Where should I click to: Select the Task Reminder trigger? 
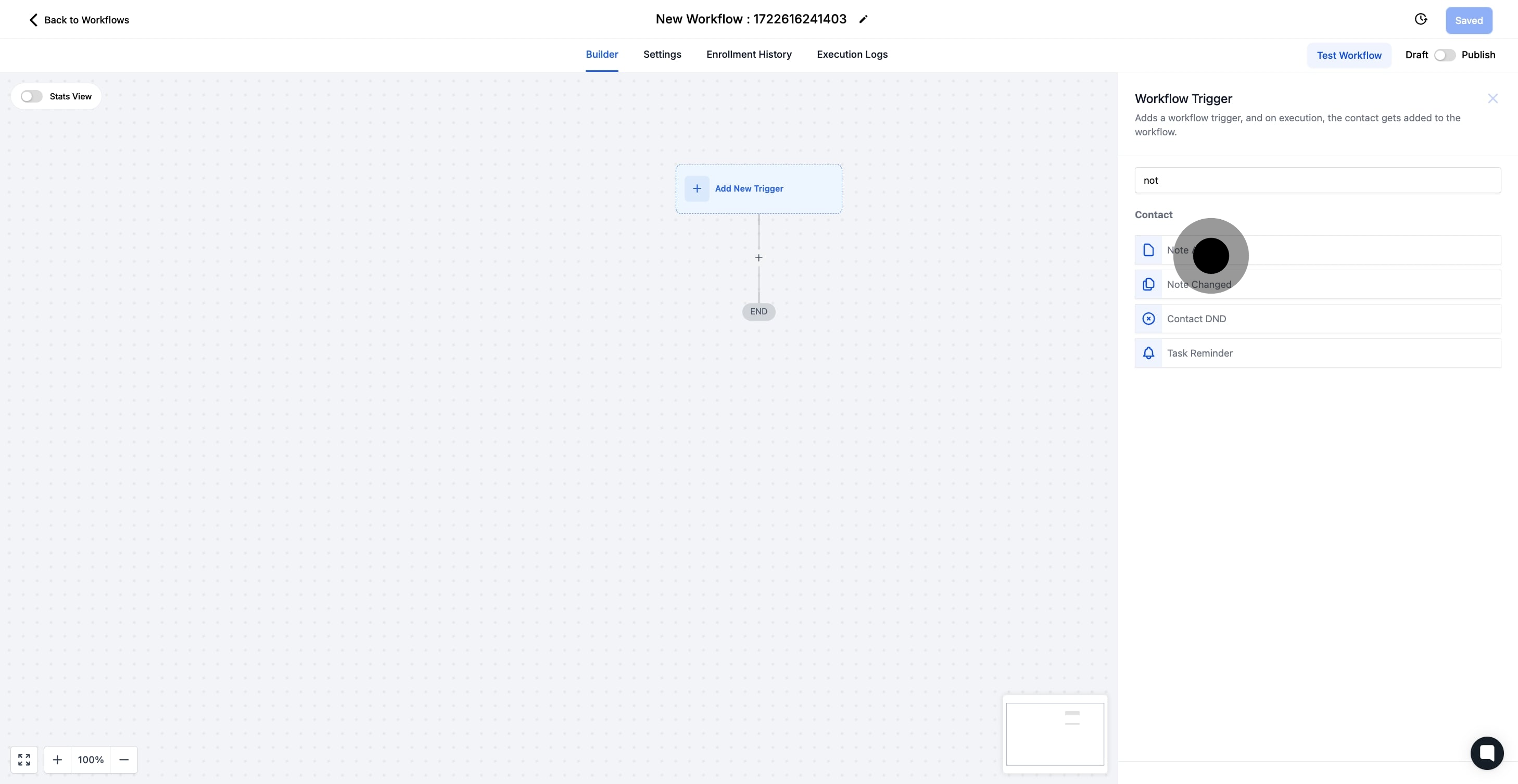pyautogui.click(x=1318, y=353)
